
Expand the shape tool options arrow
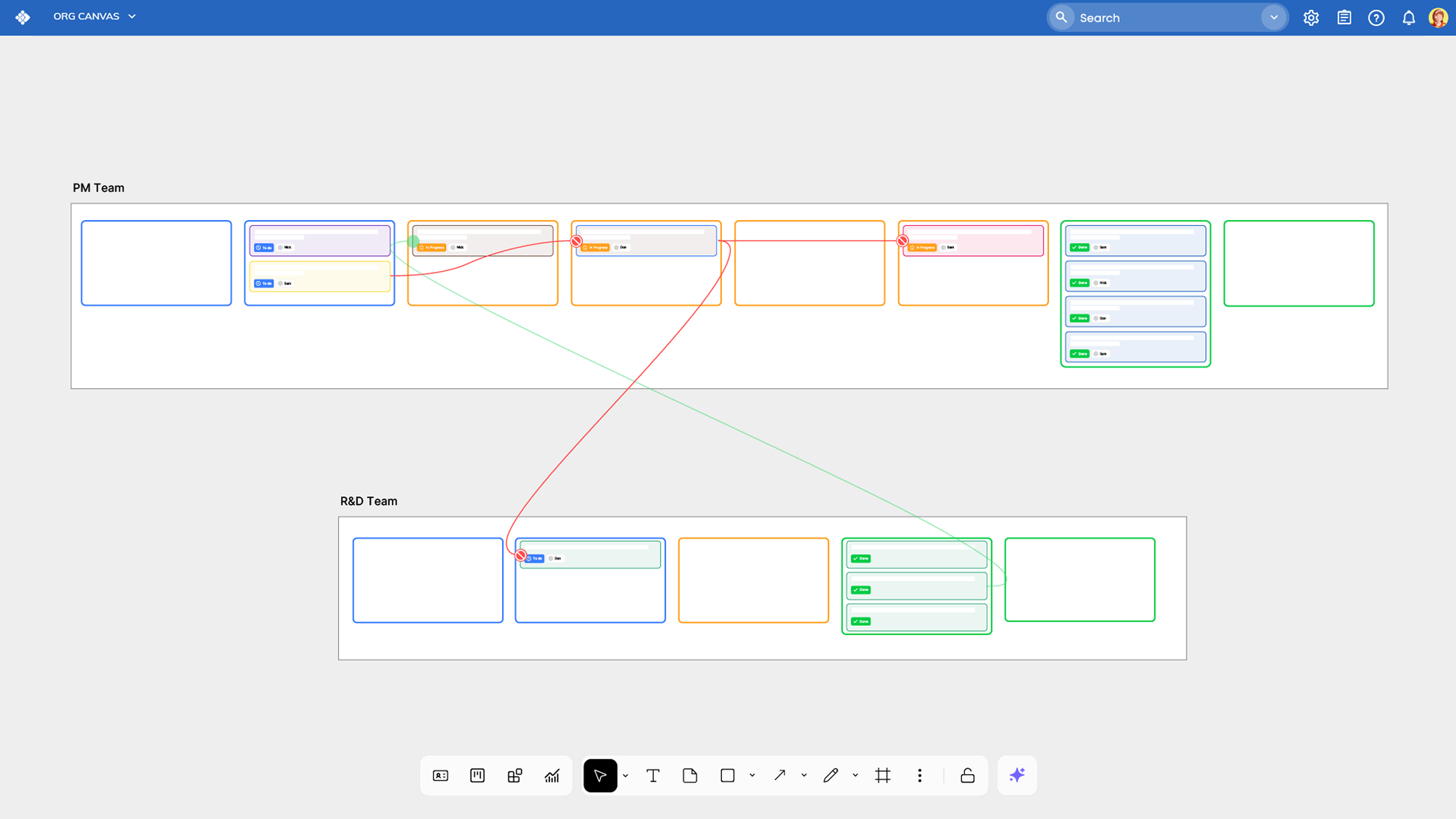click(x=752, y=776)
